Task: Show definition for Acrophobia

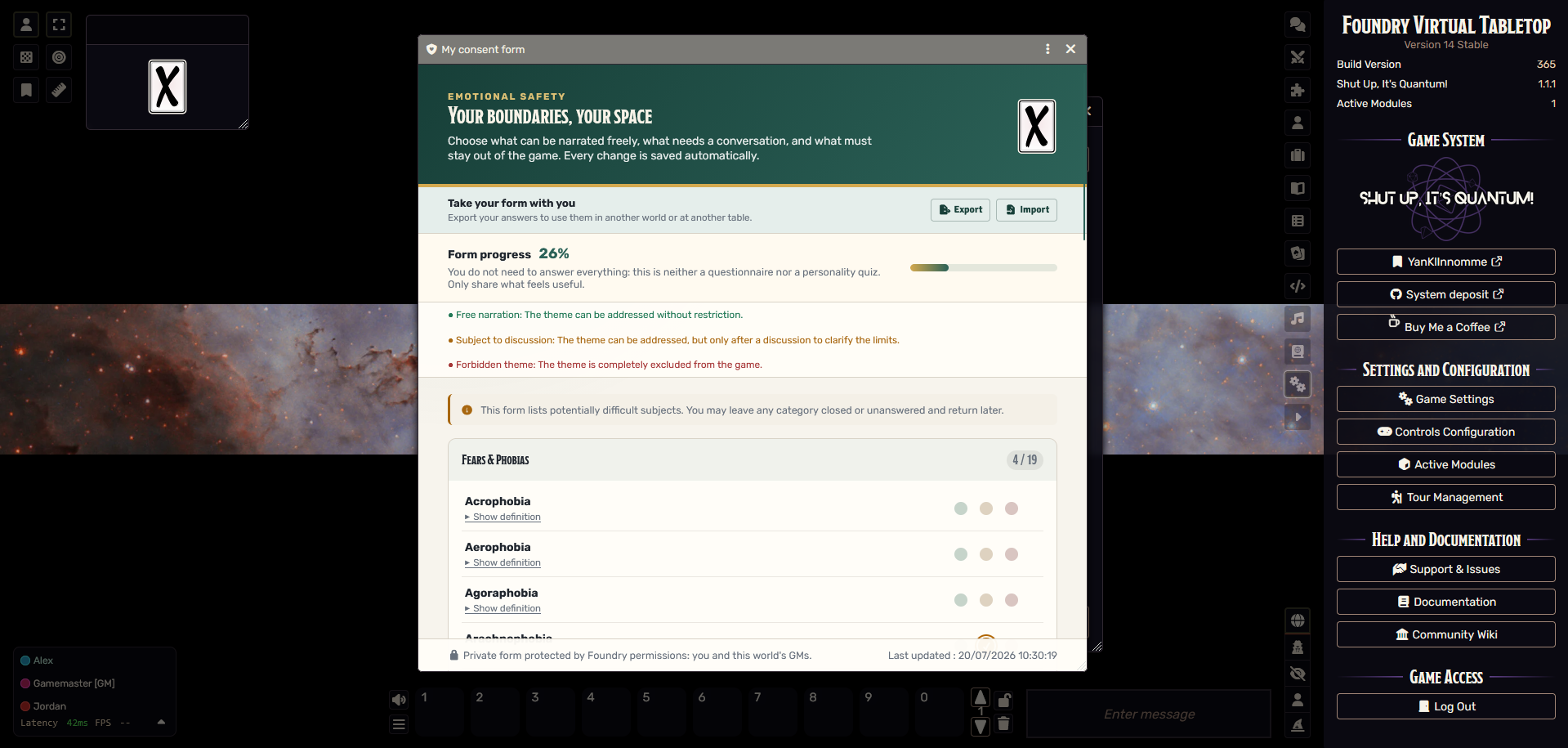Action: [503, 517]
